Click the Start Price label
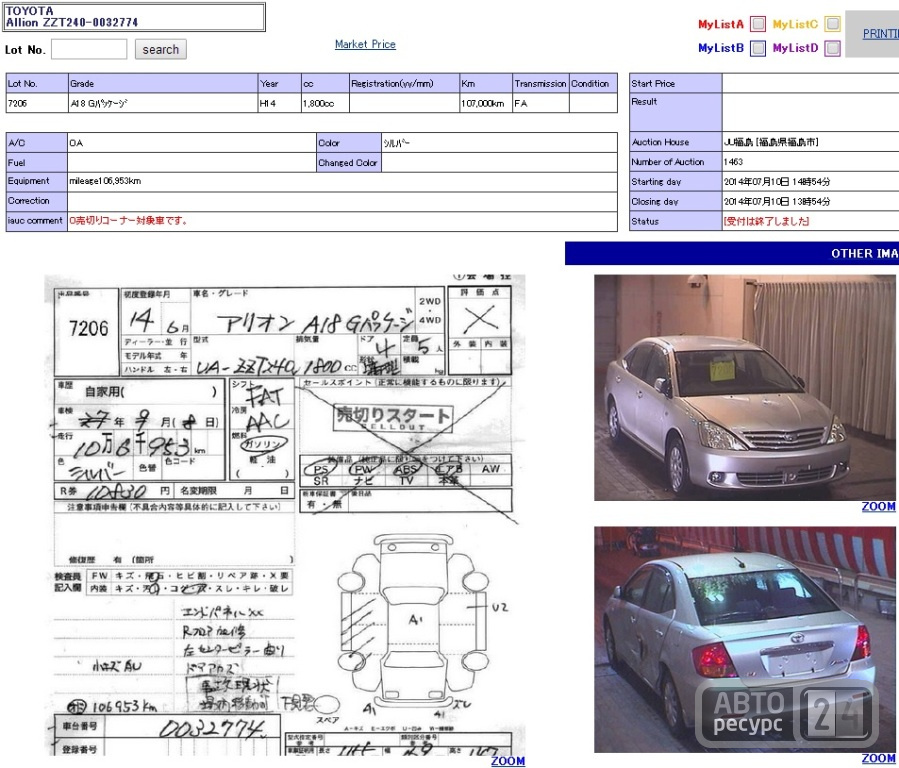The image size is (899, 768). pyautogui.click(x=675, y=83)
